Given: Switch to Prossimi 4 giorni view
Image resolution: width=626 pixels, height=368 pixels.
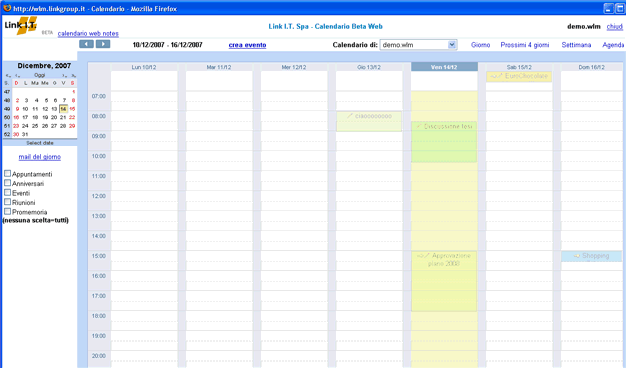Looking at the screenshot, I should click(525, 45).
